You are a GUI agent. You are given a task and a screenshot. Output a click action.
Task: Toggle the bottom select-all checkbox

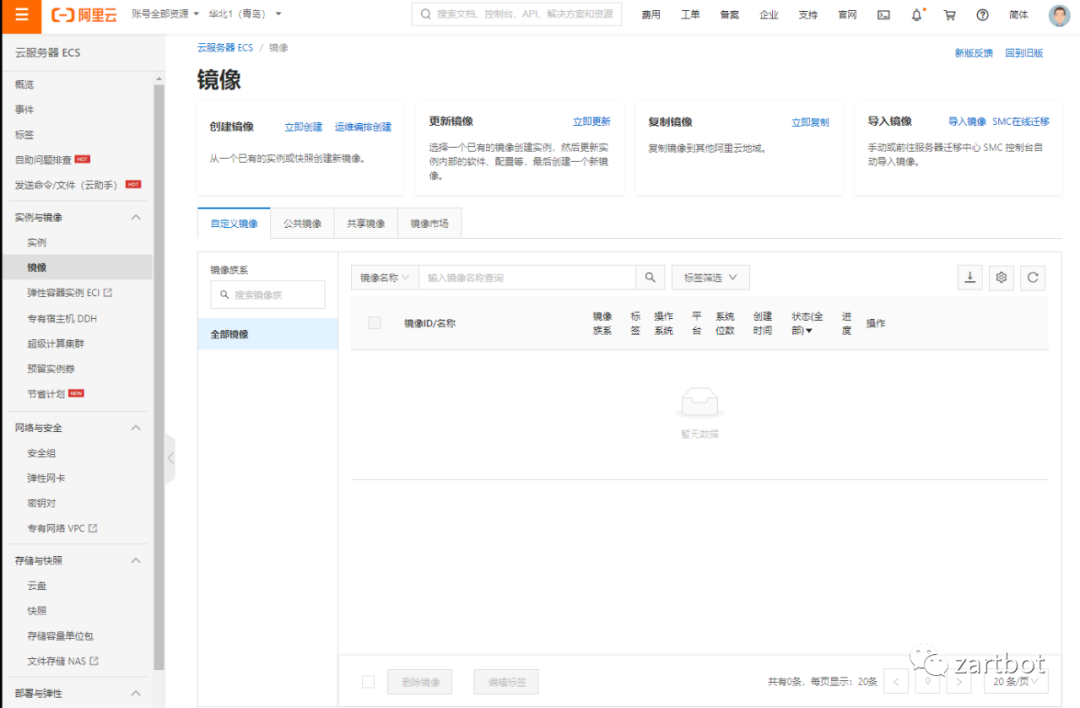point(368,681)
